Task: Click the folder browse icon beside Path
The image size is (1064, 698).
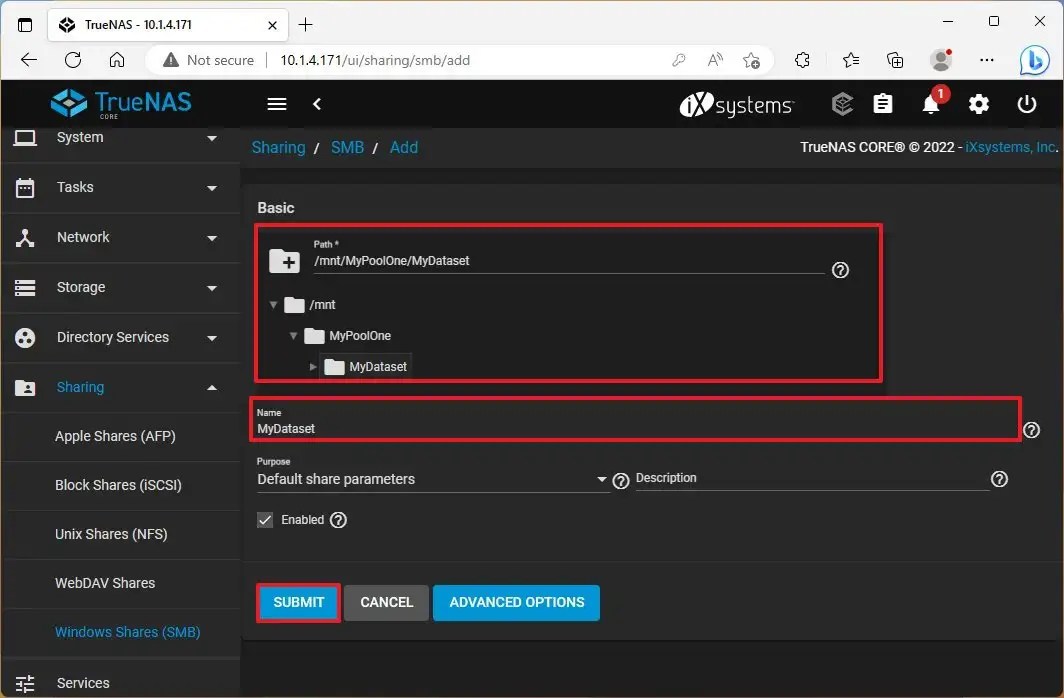Action: coord(285,261)
